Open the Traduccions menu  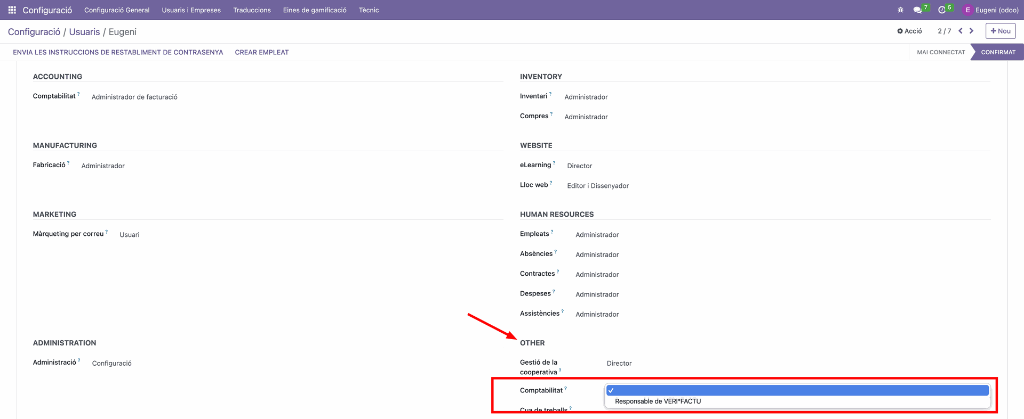[252, 9]
